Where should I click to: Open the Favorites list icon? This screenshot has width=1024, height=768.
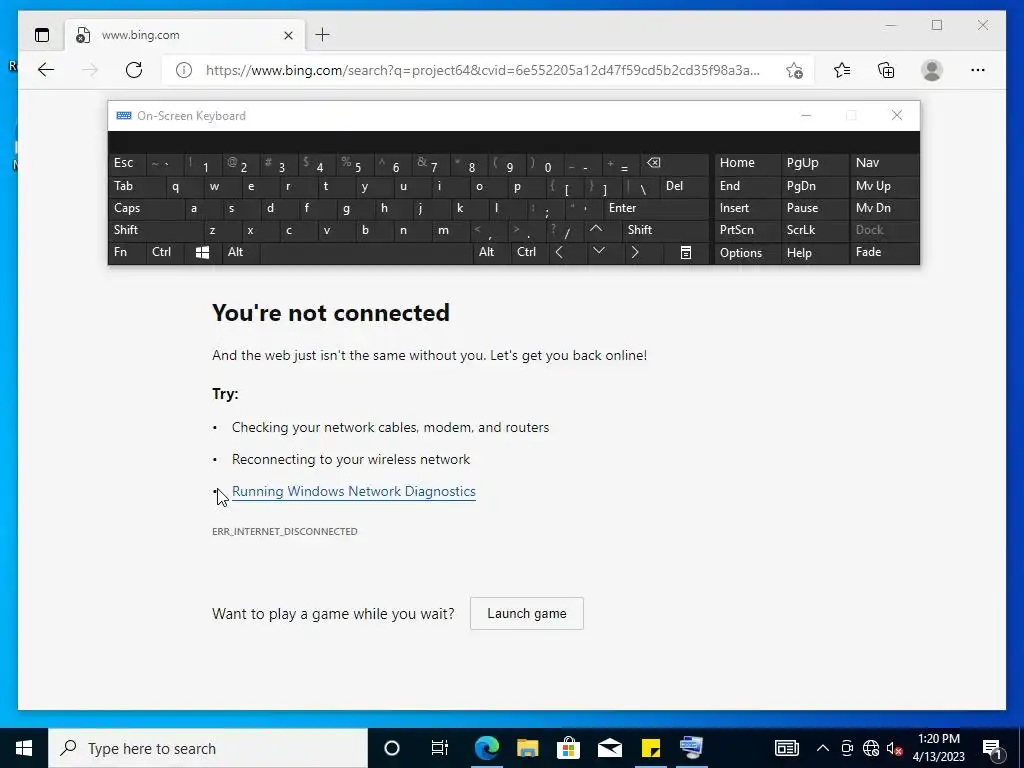(x=842, y=70)
